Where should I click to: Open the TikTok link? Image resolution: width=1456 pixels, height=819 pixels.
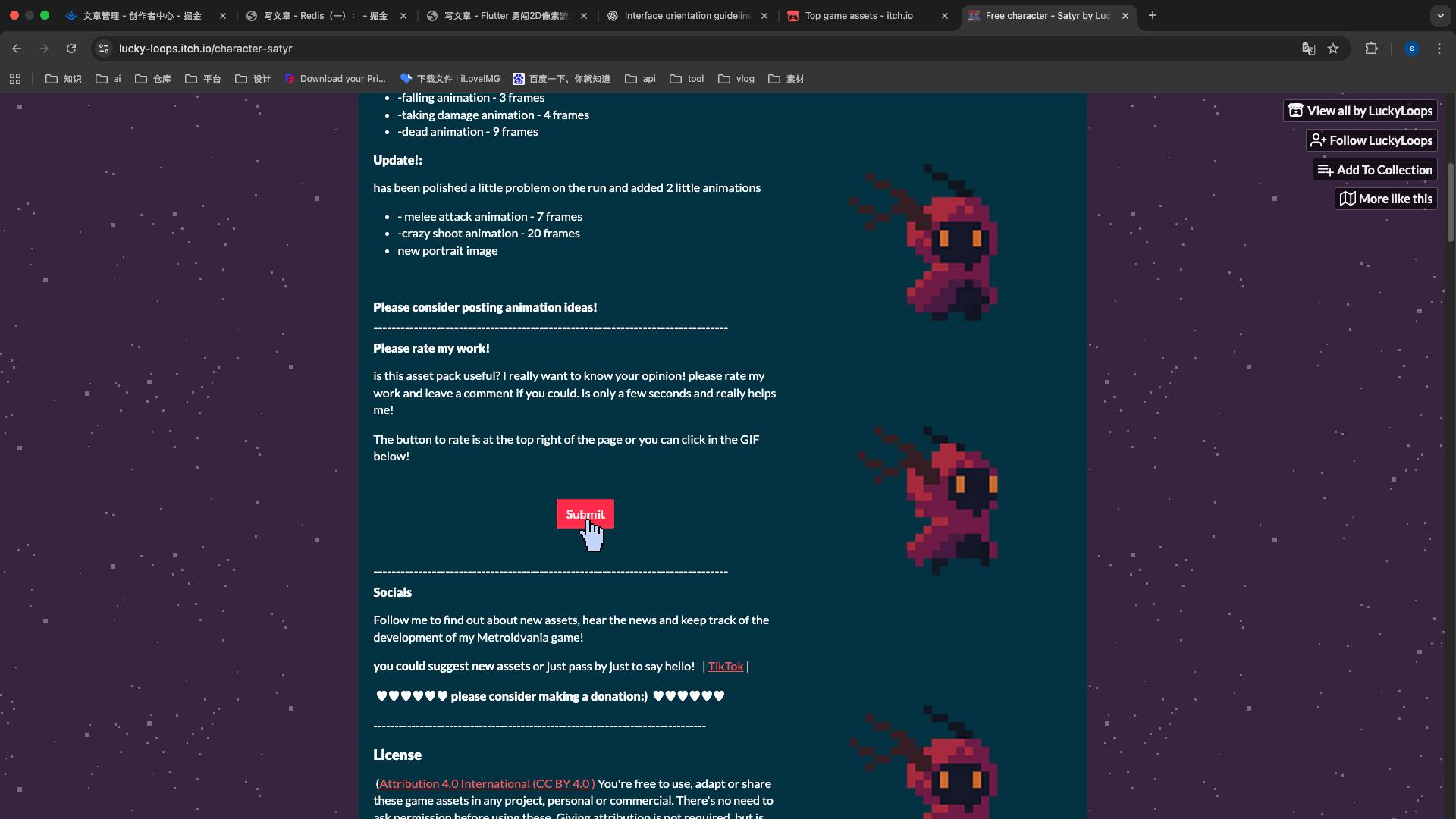(x=725, y=667)
